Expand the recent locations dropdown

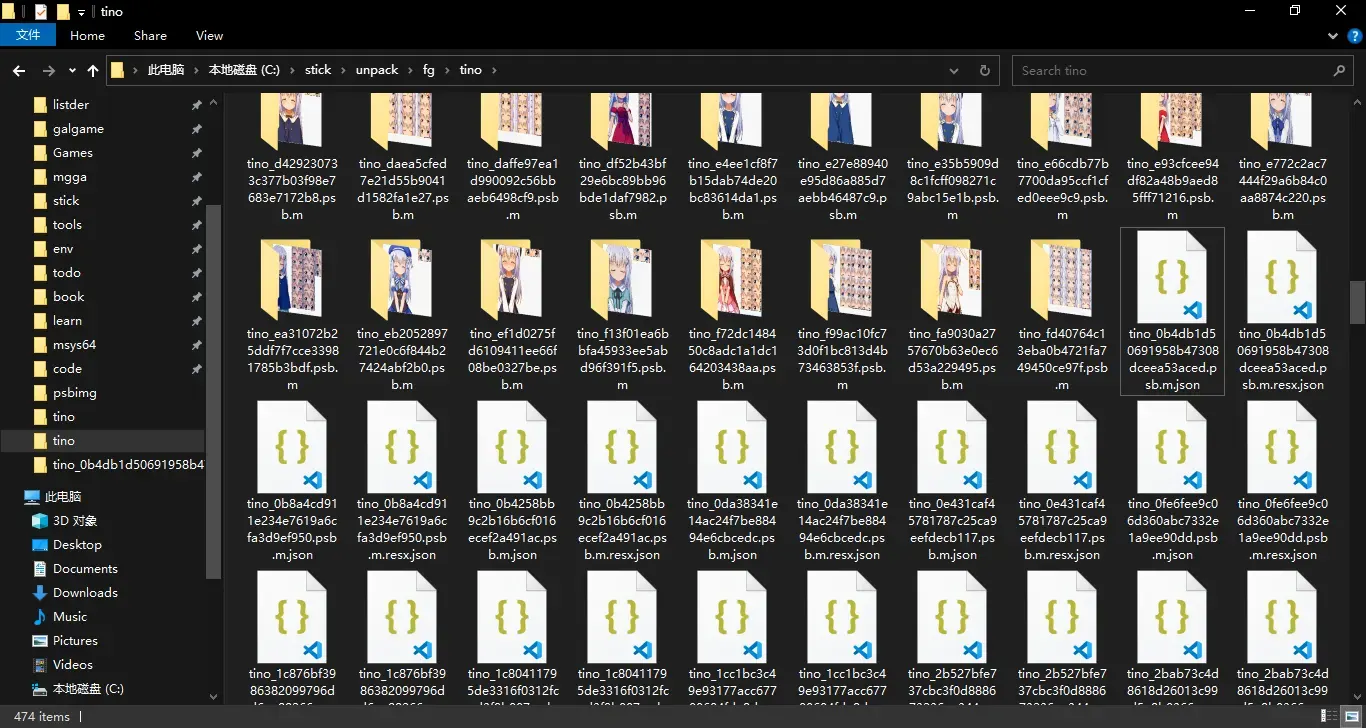click(72, 71)
